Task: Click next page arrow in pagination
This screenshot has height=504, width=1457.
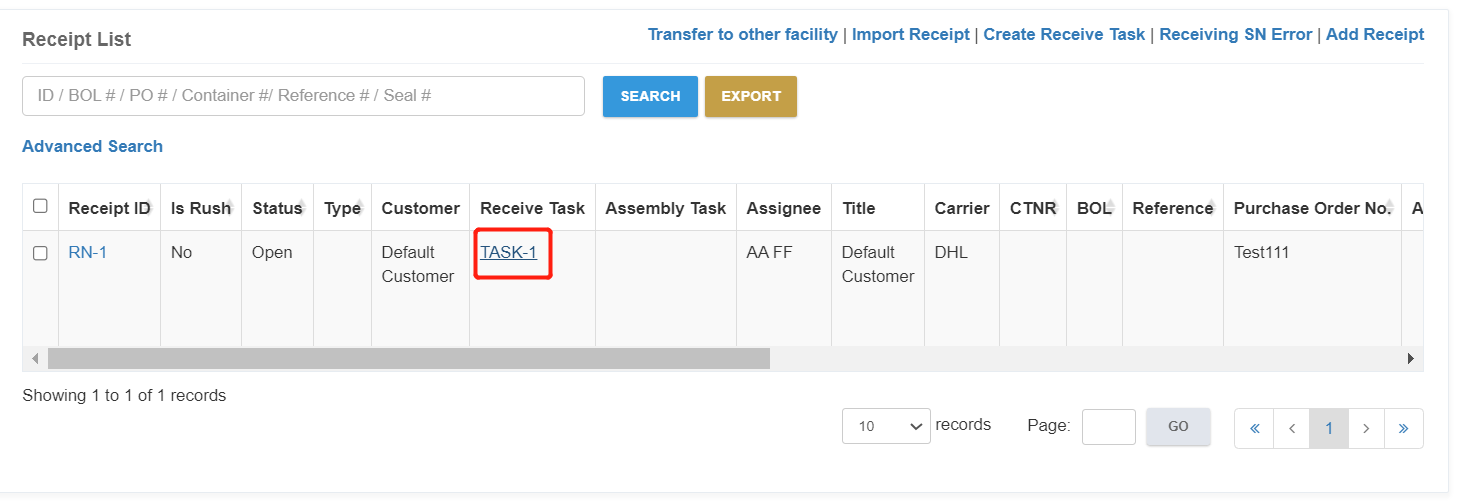Action: tap(1366, 428)
